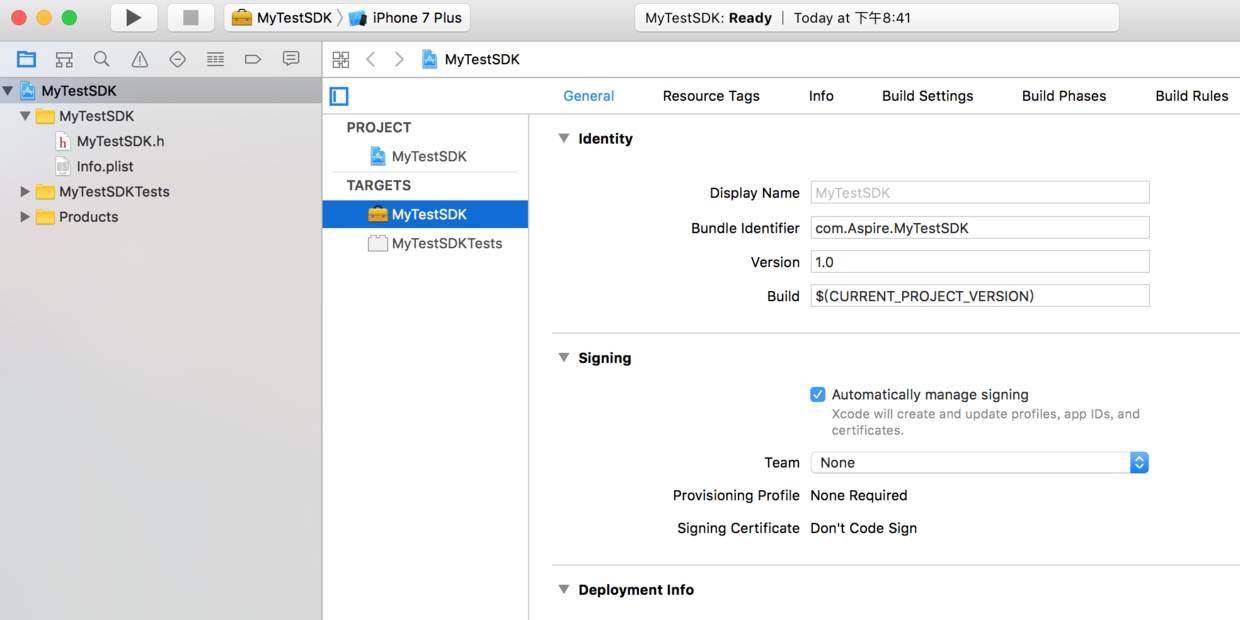
Task: Open the Build Phases tab
Action: pos(1064,96)
